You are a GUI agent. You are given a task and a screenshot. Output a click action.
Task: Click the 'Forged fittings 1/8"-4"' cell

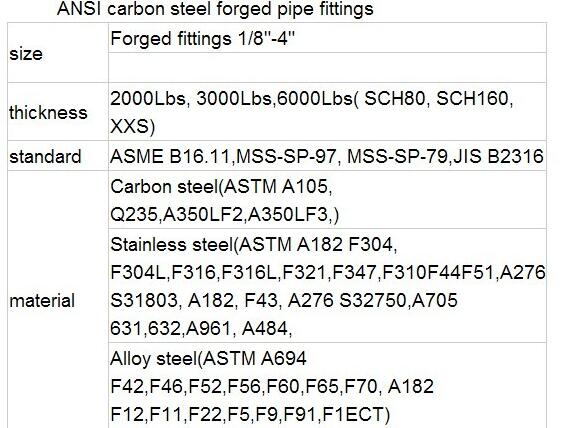point(202,38)
